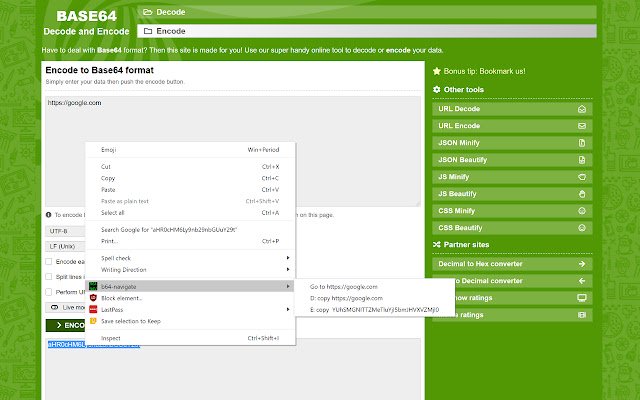This screenshot has height=400, width=640.
Task: Click the URL Decode envelope icon
Action: click(582, 109)
